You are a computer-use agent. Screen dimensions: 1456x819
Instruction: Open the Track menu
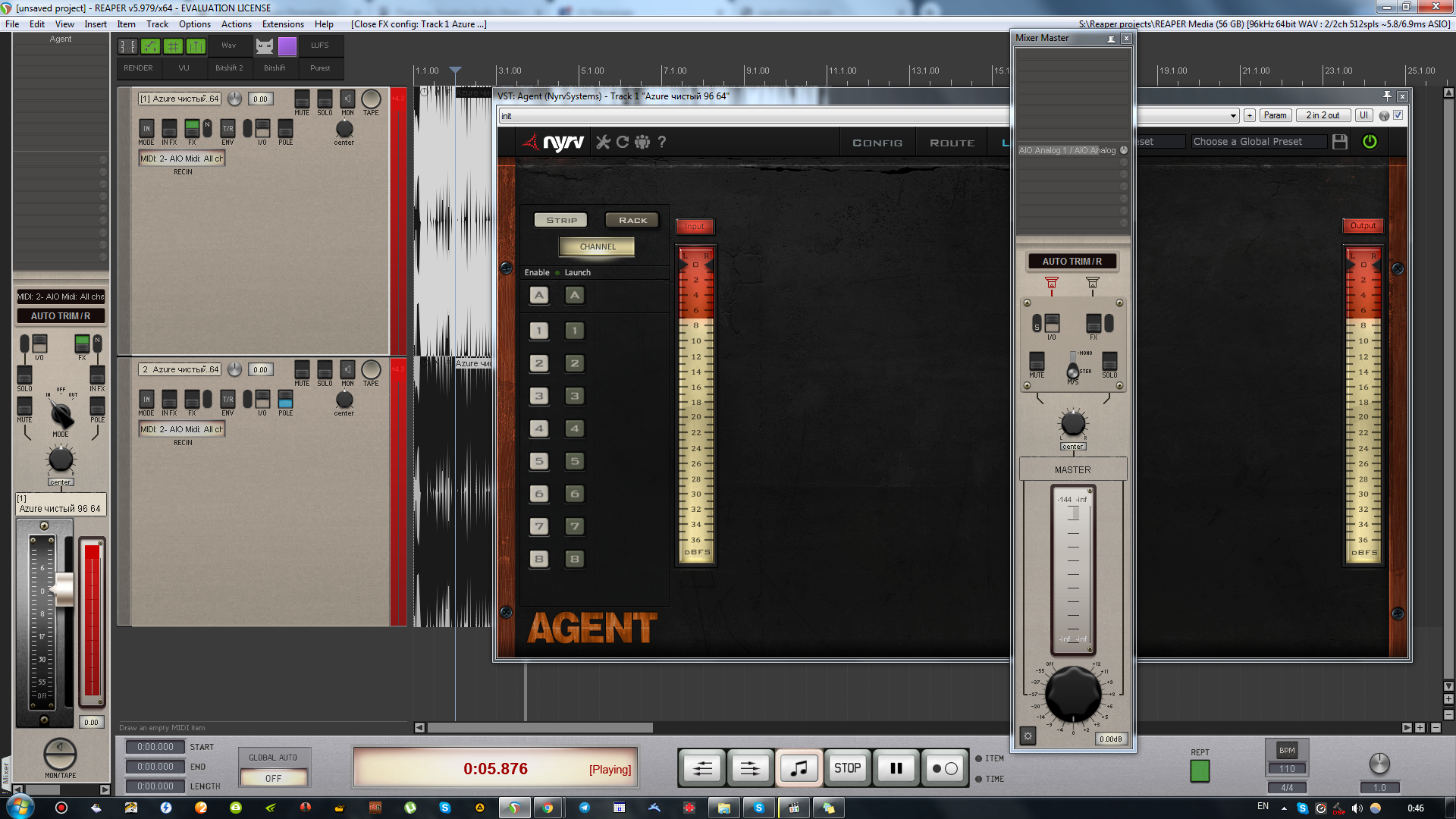click(x=157, y=24)
